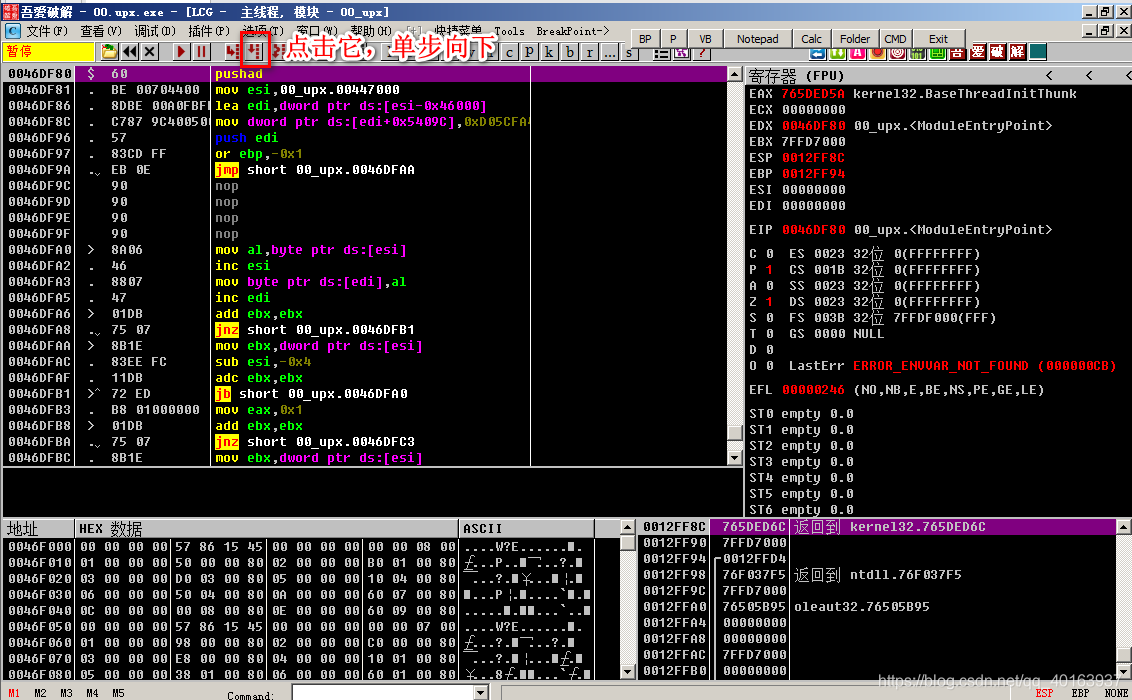Toggle the P parity flag value
This screenshot has width=1132, height=700.
(770, 270)
